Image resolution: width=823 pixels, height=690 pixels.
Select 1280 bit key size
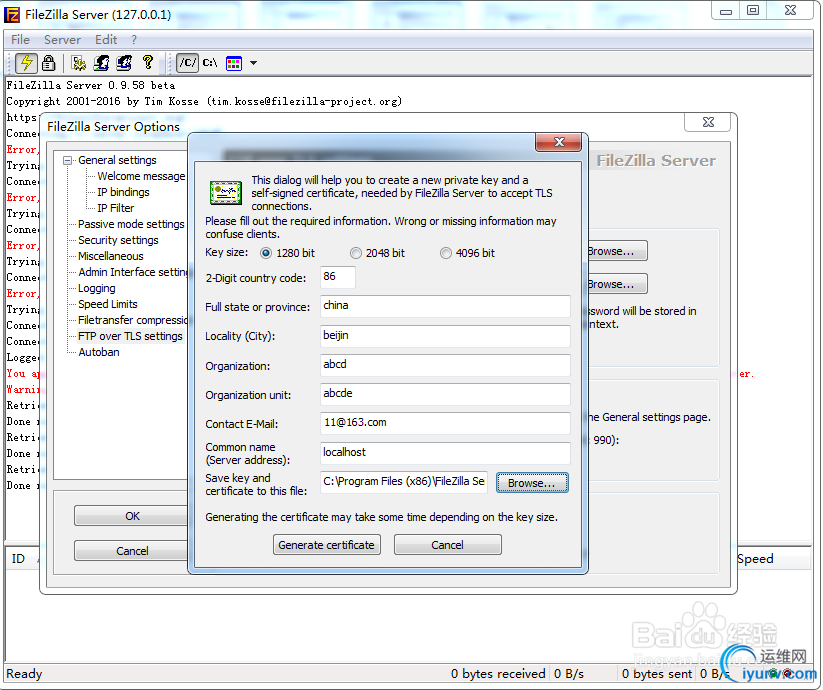(x=288, y=253)
